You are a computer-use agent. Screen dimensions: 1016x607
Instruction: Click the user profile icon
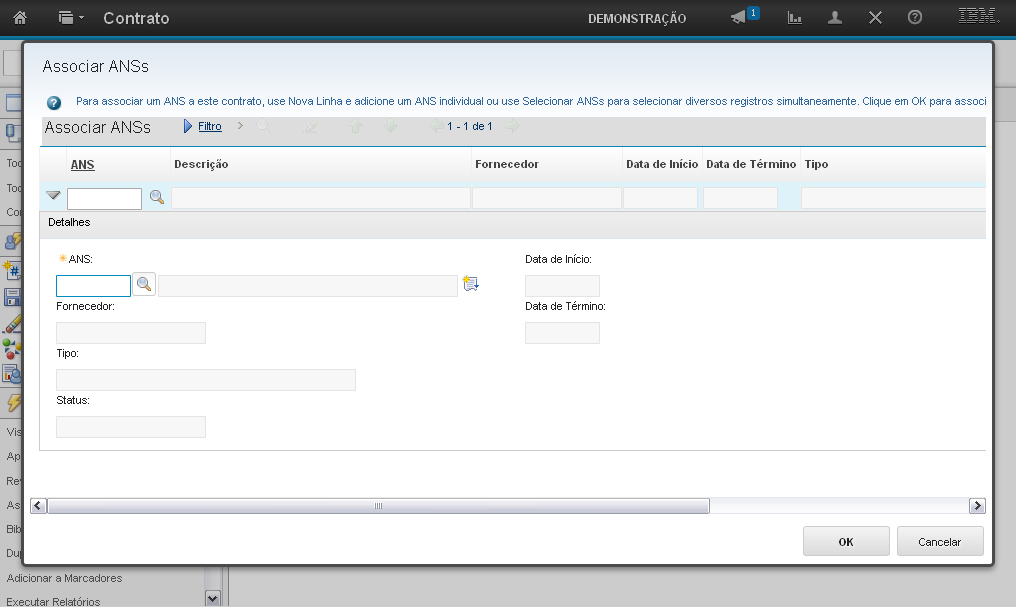click(835, 18)
